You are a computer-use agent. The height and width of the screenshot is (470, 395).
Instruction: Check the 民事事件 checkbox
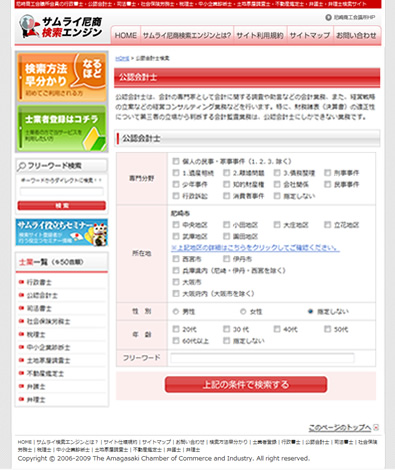[328, 184]
